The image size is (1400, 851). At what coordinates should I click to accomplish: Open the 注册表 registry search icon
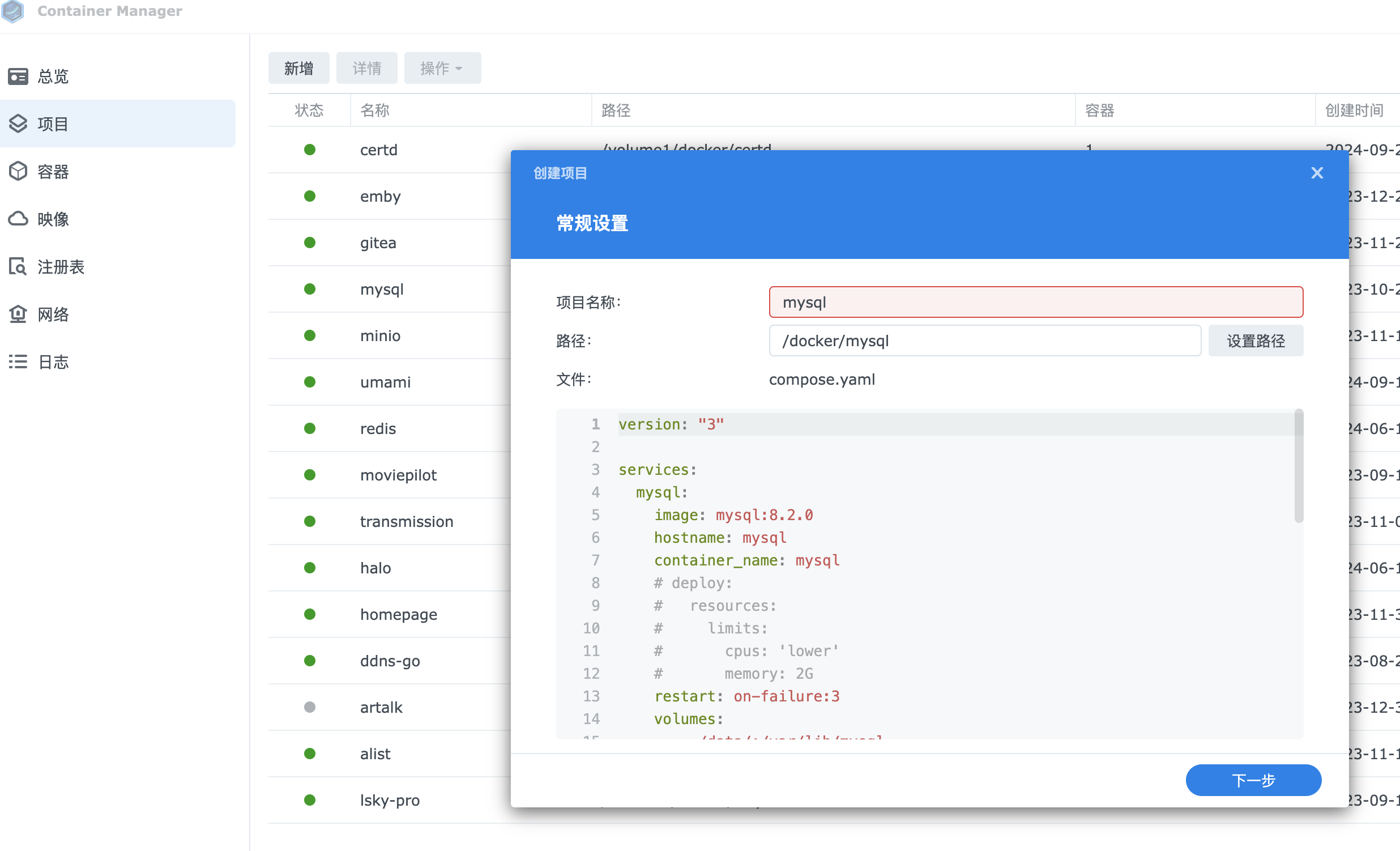[18, 266]
